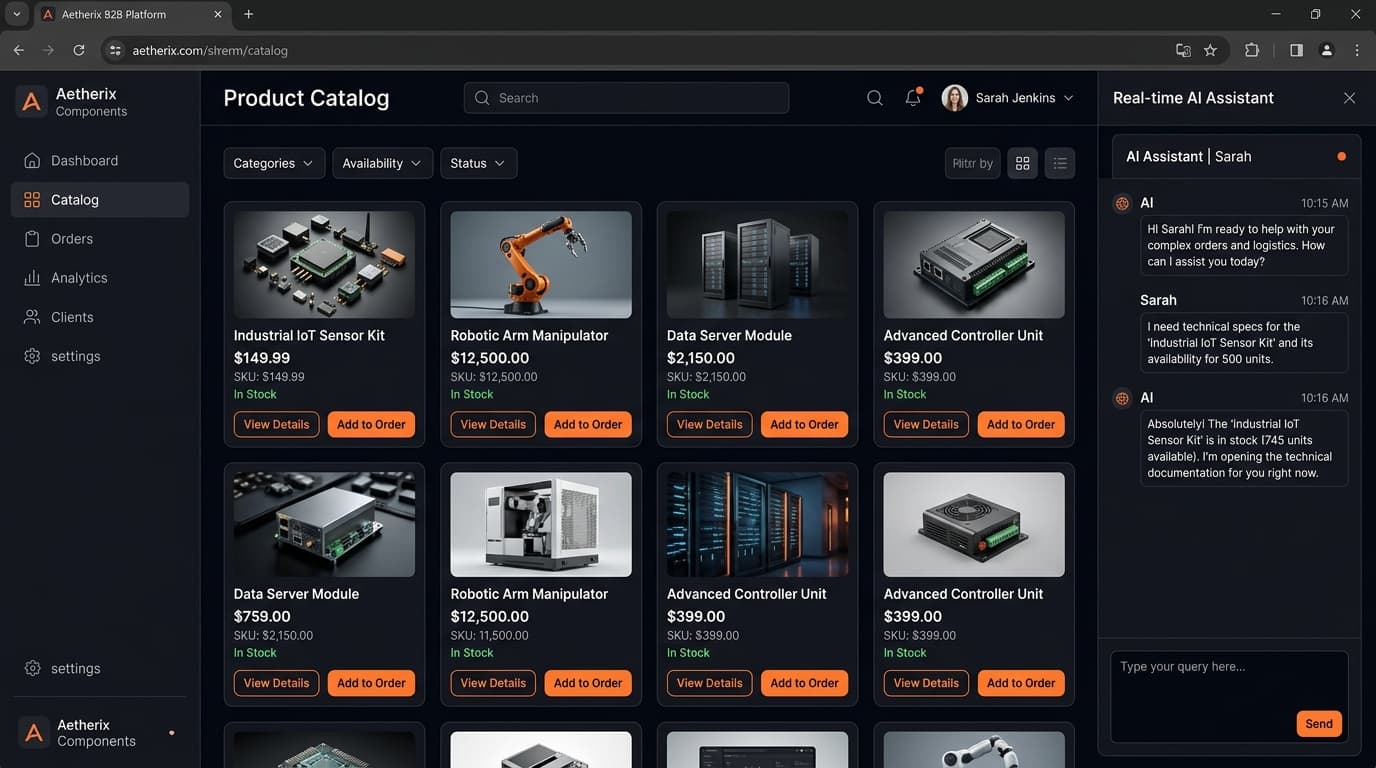Expand the Categories filter dropdown
1376x768 pixels.
(x=274, y=163)
